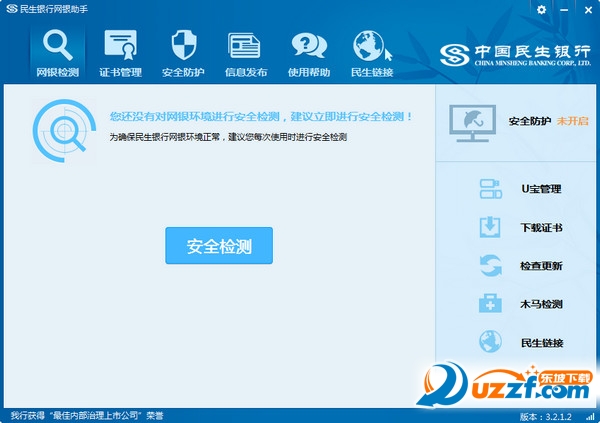
Task: Open the 安全防护 shield icon
Action: (x=184, y=53)
